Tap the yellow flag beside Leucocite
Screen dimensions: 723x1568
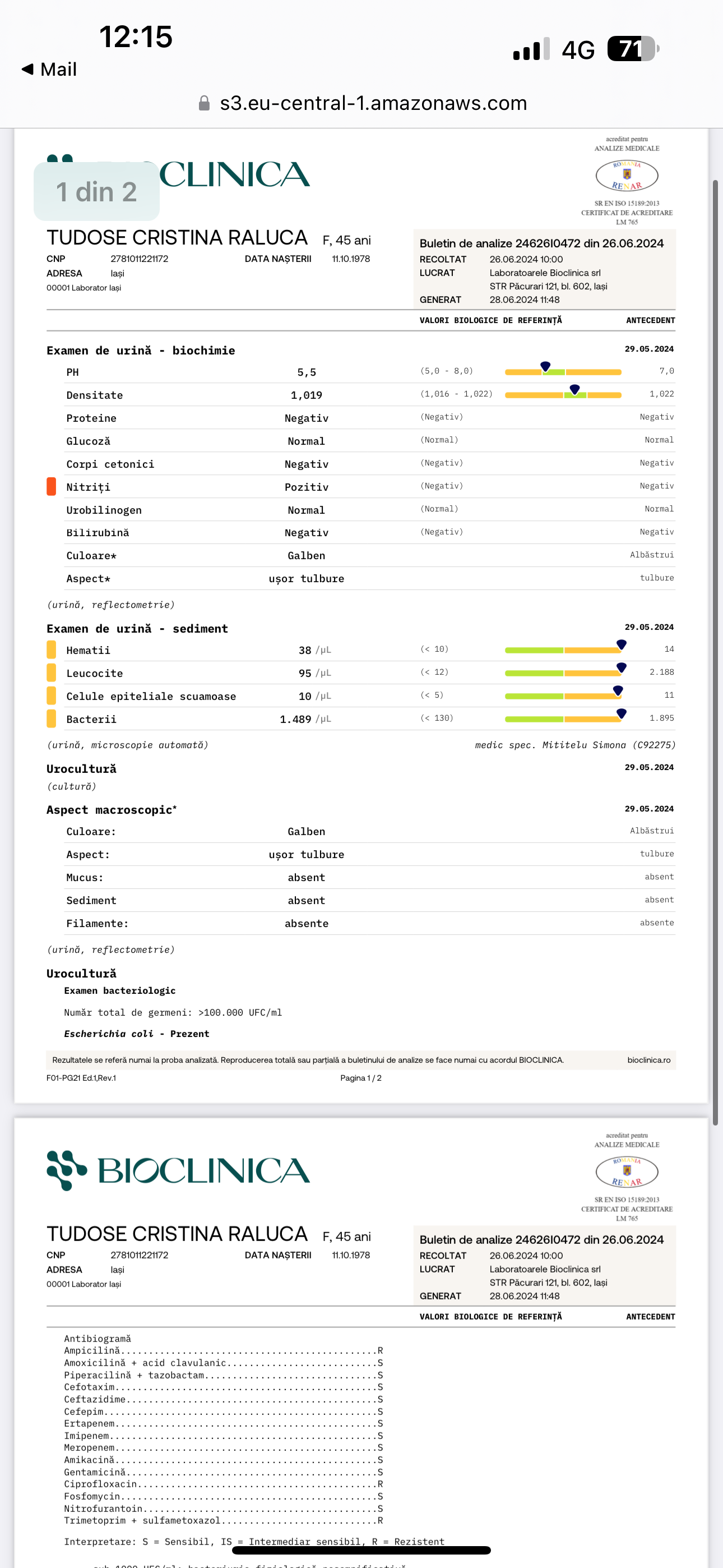(x=51, y=672)
